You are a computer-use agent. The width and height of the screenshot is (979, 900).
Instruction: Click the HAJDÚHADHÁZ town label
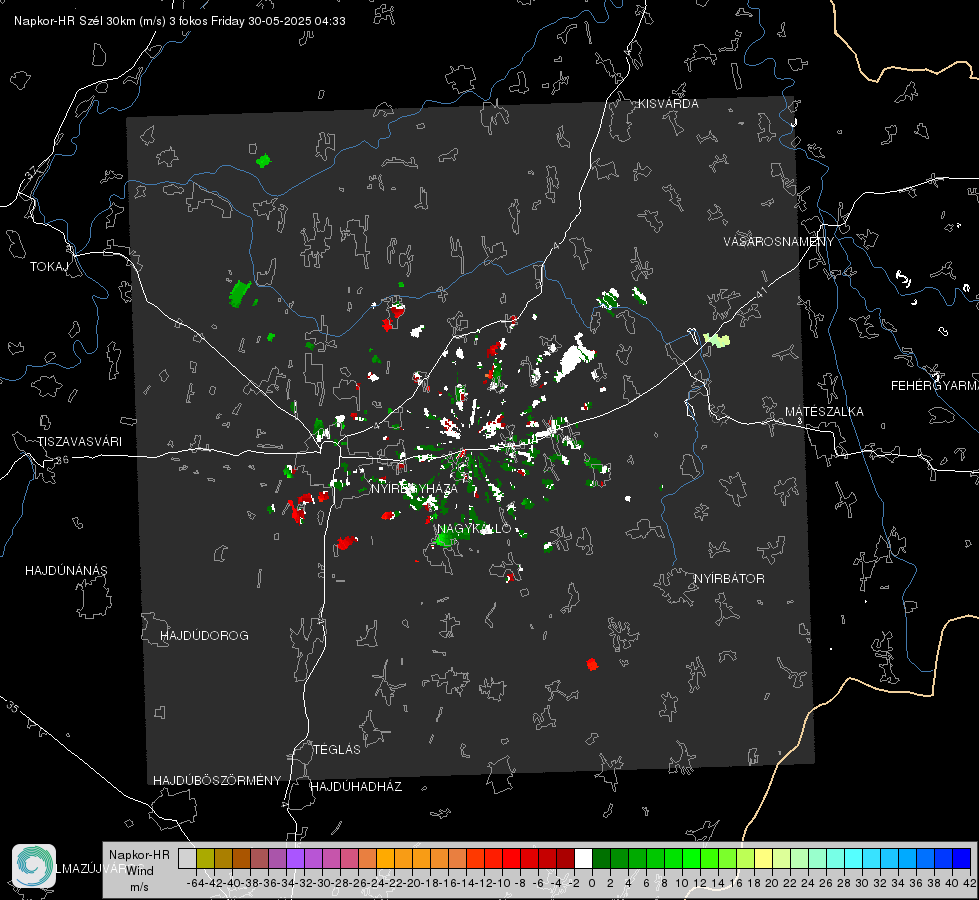click(x=356, y=787)
